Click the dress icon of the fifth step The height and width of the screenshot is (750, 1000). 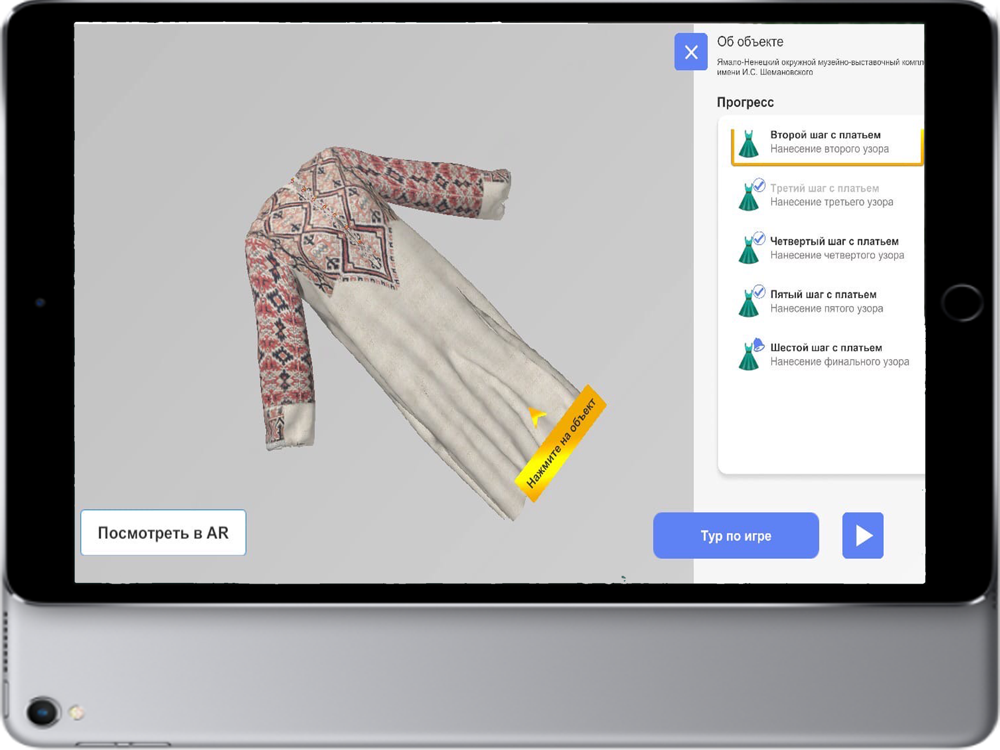pos(748,303)
